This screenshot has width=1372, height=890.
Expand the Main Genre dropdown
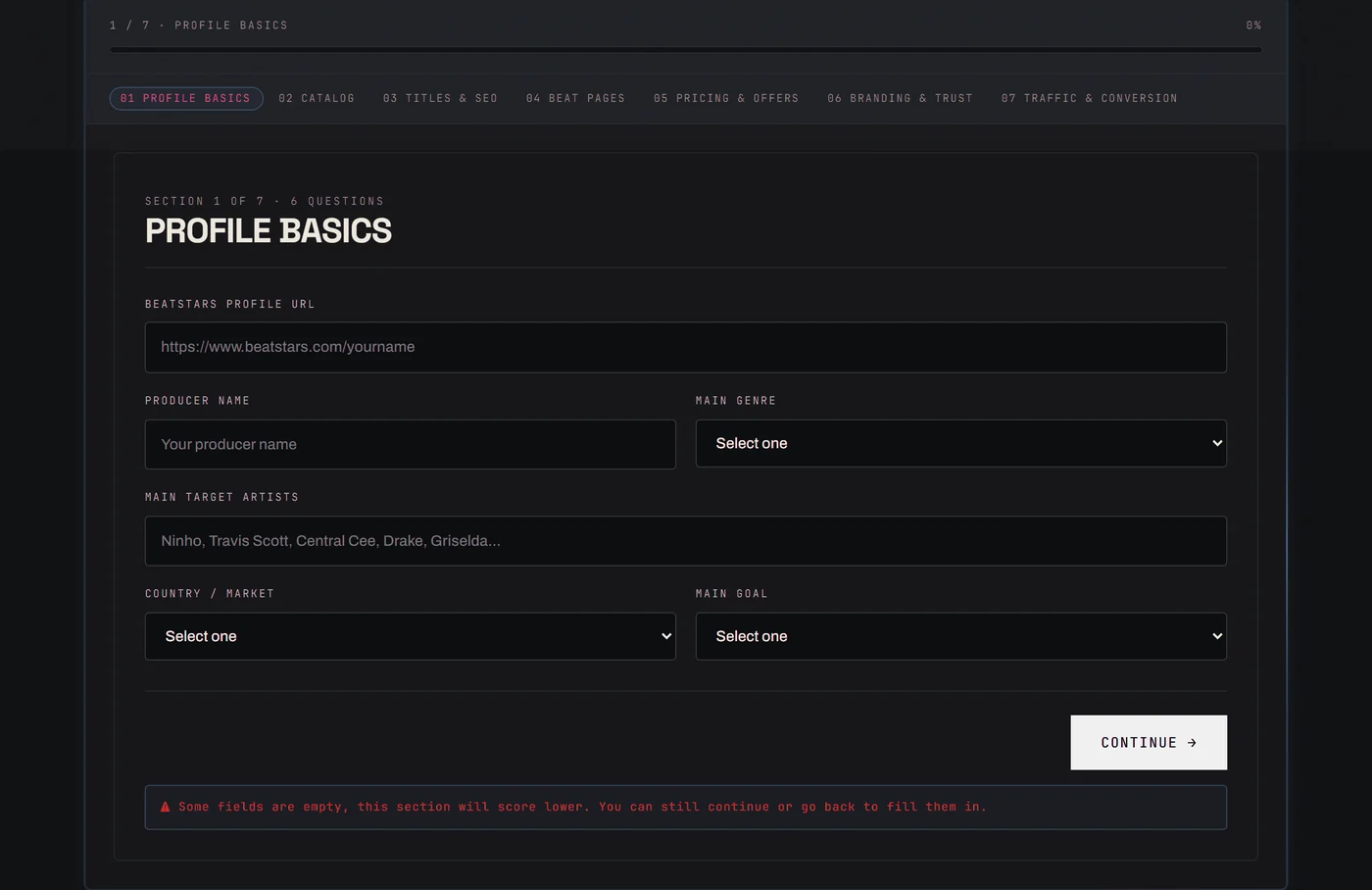961,443
